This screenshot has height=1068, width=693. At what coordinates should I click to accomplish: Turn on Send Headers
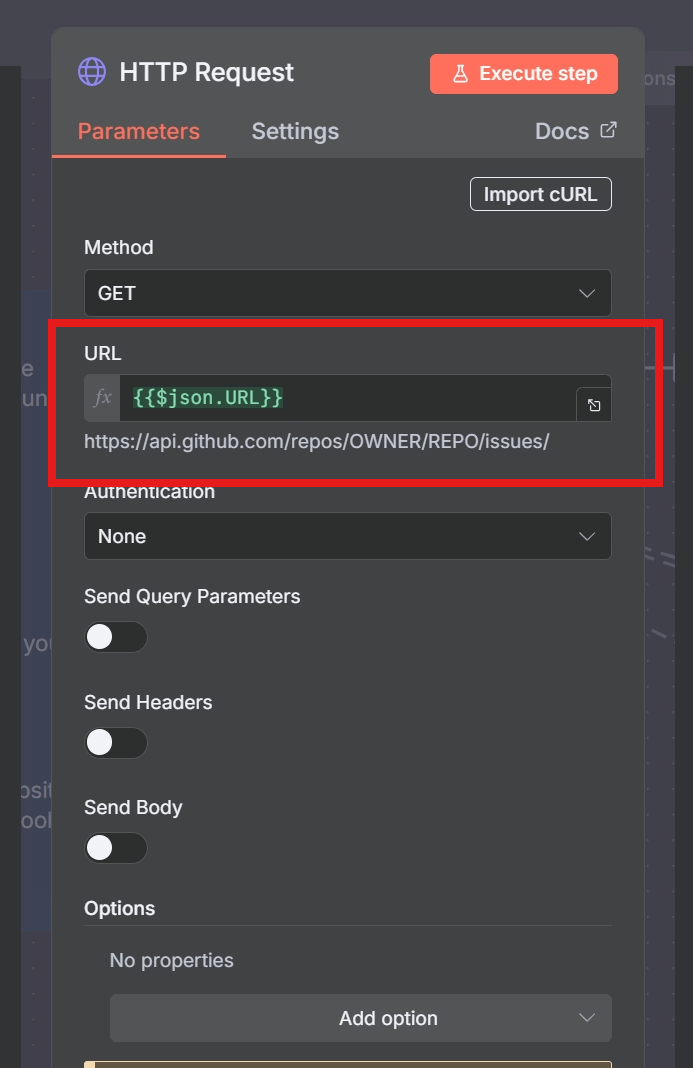coord(116,742)
